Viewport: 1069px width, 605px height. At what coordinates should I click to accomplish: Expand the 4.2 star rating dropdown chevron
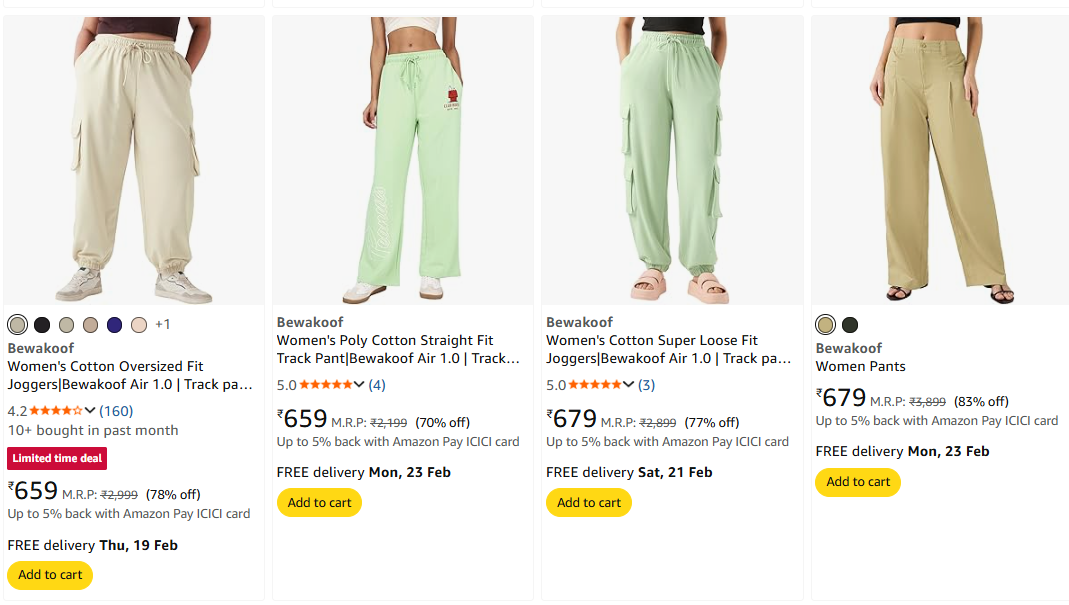[90, 411]
